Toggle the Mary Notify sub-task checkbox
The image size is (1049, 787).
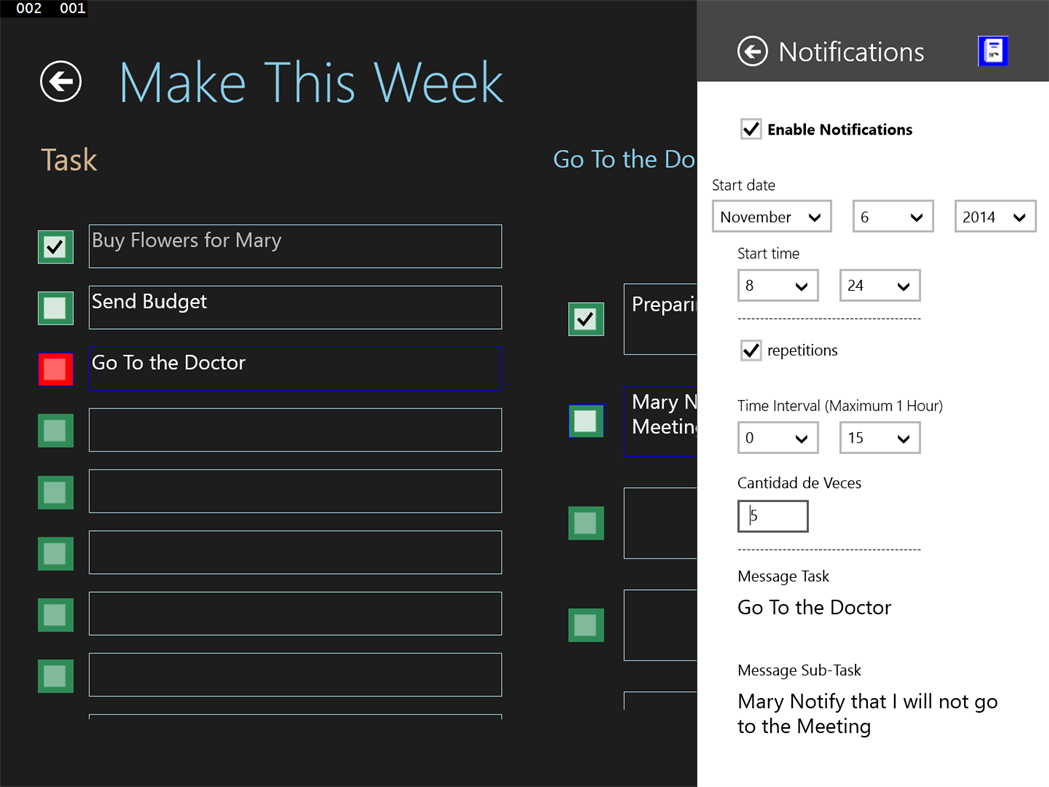[x=586, y=421]
